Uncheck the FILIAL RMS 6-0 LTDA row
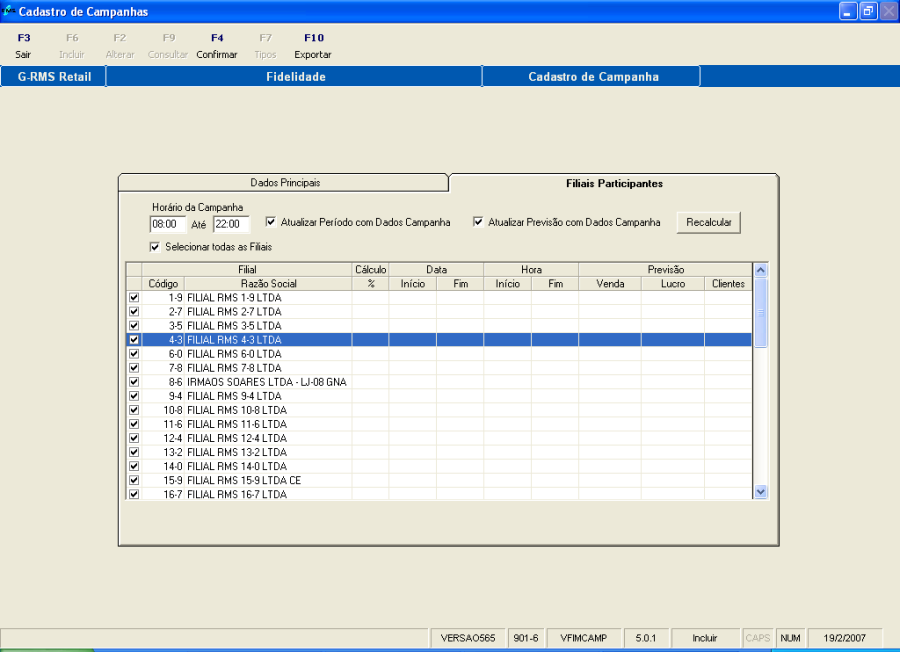The image size is (900, 652). pyautogui.click(x=134, y=354)
